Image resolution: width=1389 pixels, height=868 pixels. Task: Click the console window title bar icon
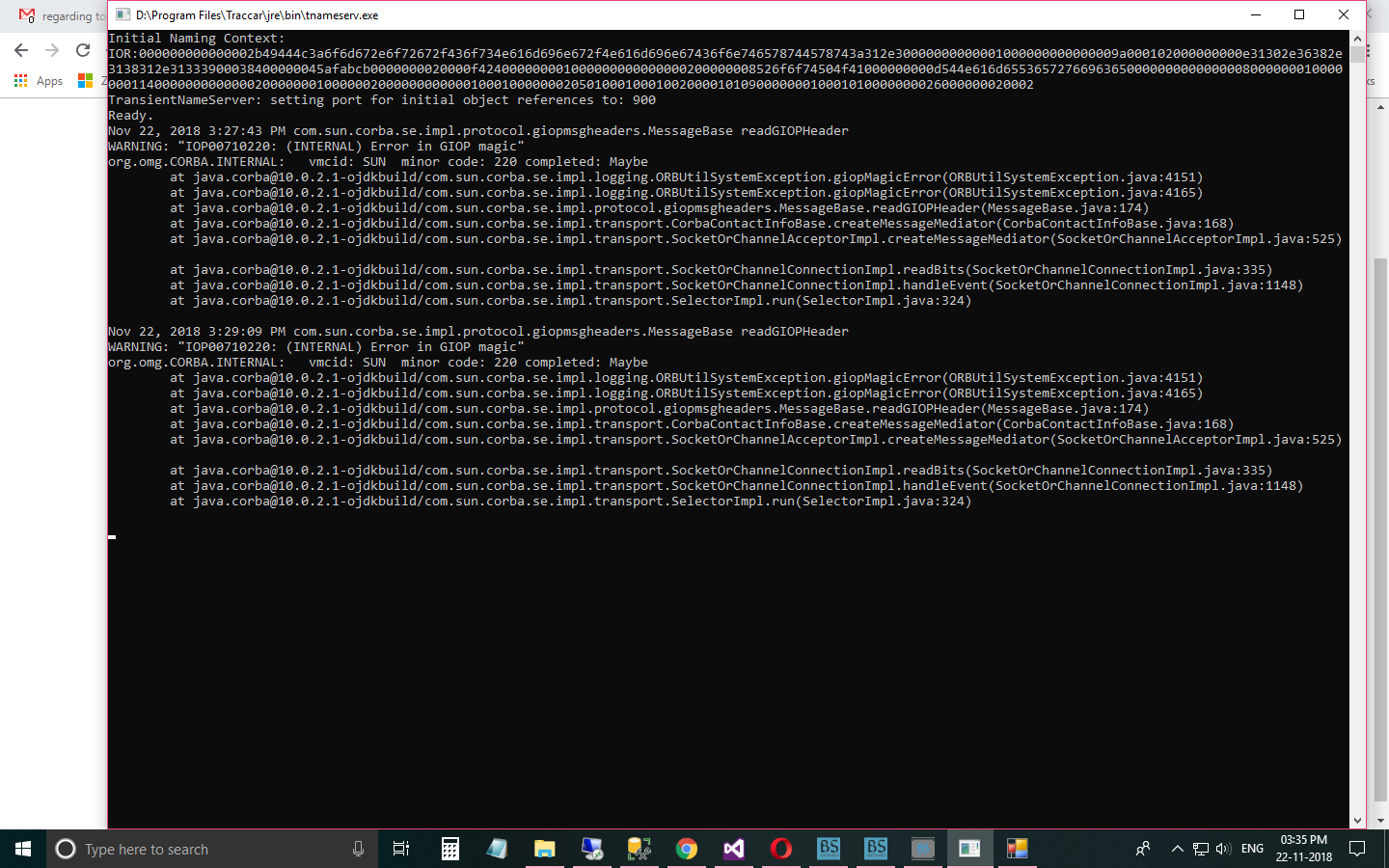123,14
